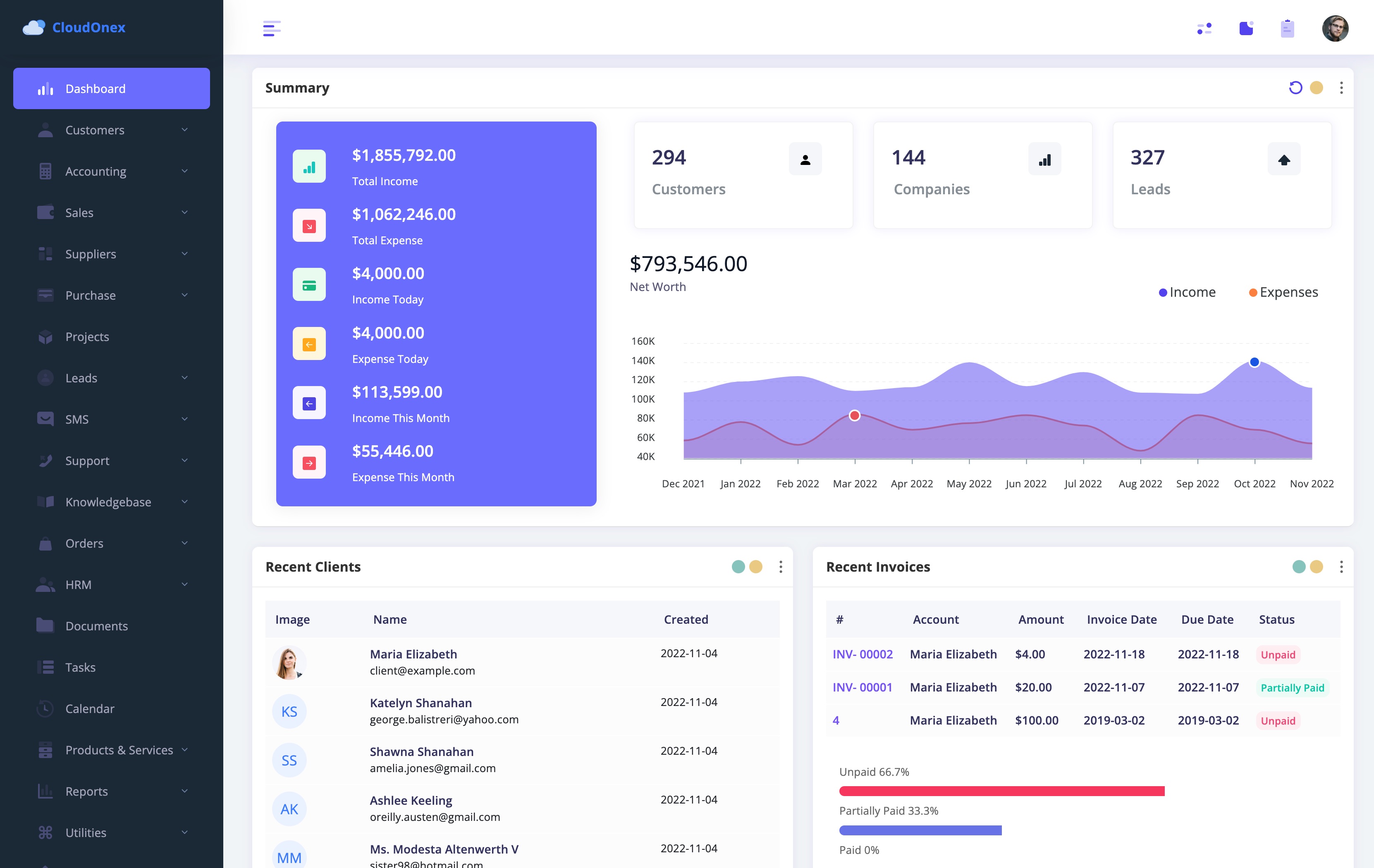Open invoice INV- 00002 link
This screenshot has height=868, width=1374.
pyautogui.click(x=862, y=654)
